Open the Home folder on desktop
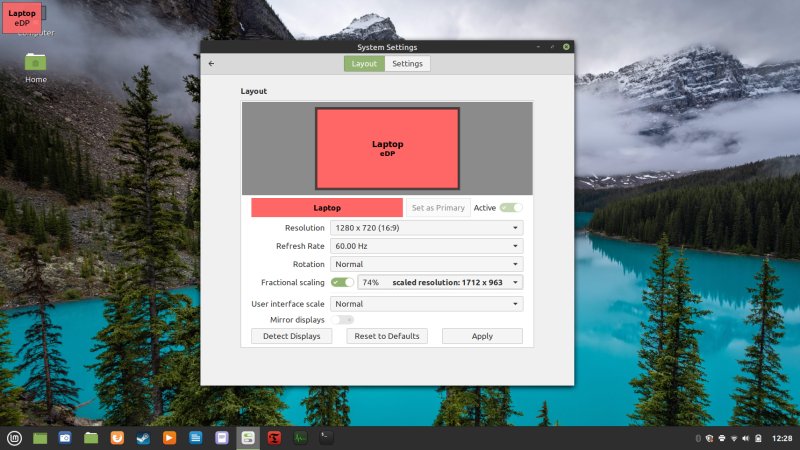Screen dimensions: 800x450 (x=36, y=63)
